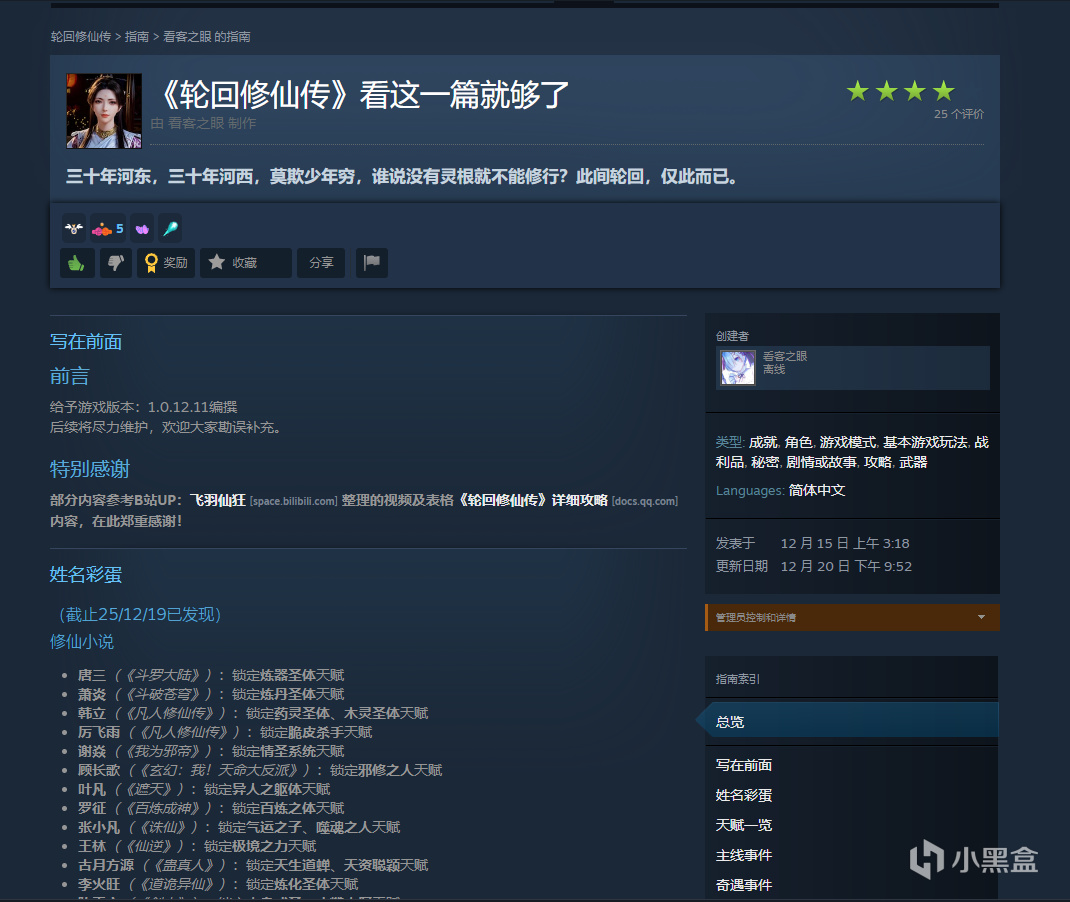
Task: Click list entry 张小凡 (诛仙)
Action: click(x=239, y=828)
